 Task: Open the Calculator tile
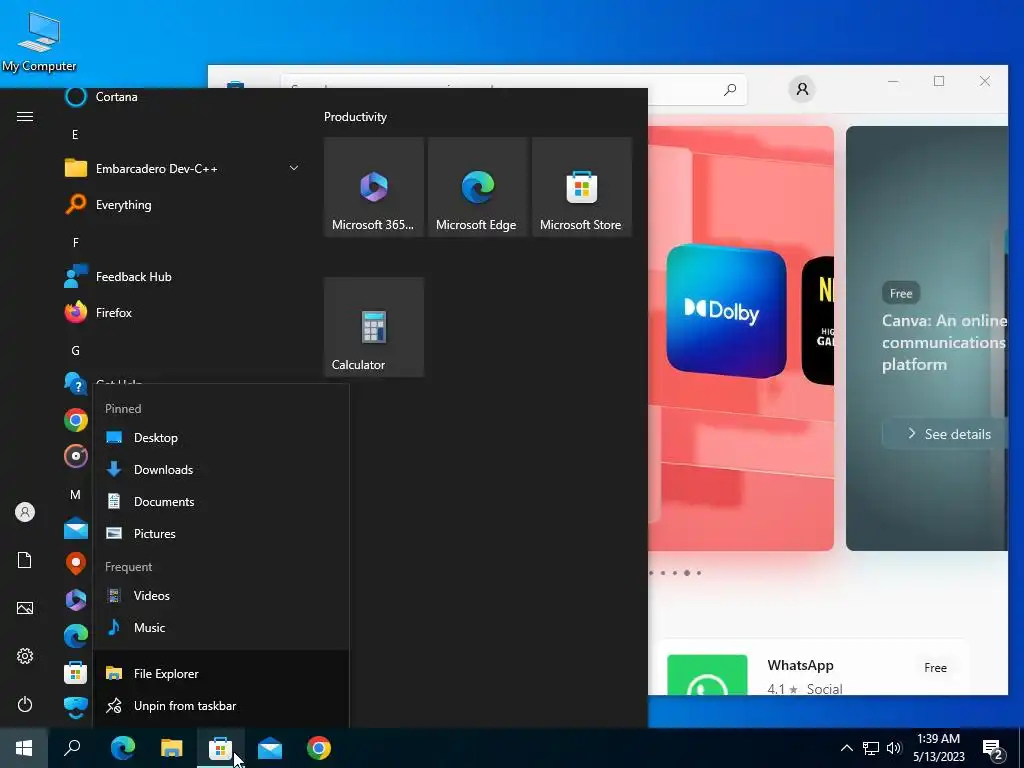(374, 327)
